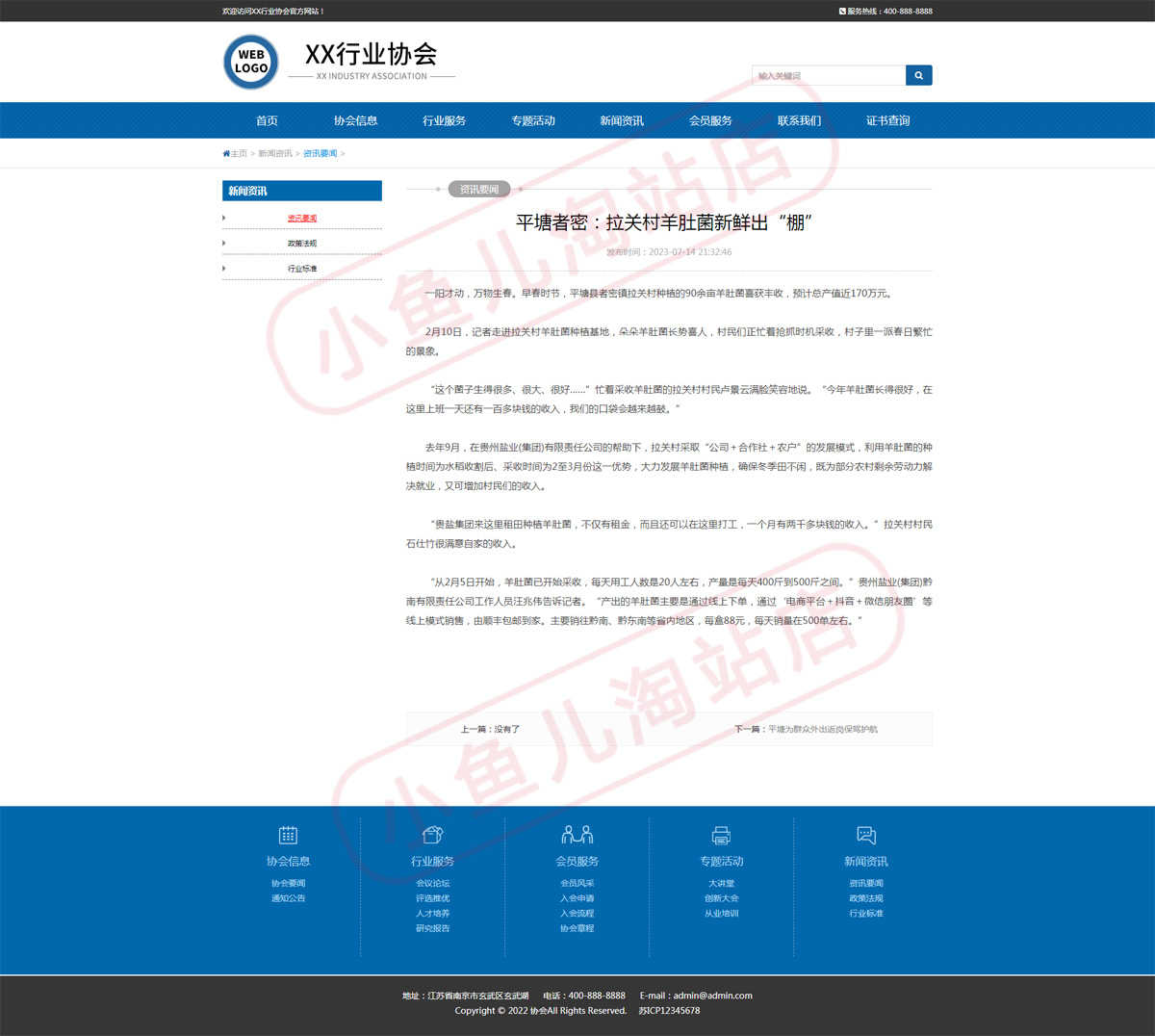Image resolution: width=1155 pixels, height=1036 pixels.
Task: Click arrow marker beside sidebar 行业标准
Action: point(224,269)
